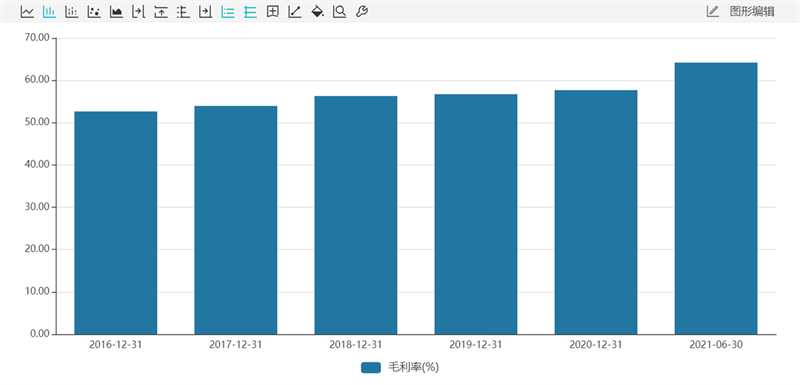Switch to line chart type
This screenshot has height=385, width=800.
tap(27, 12)
